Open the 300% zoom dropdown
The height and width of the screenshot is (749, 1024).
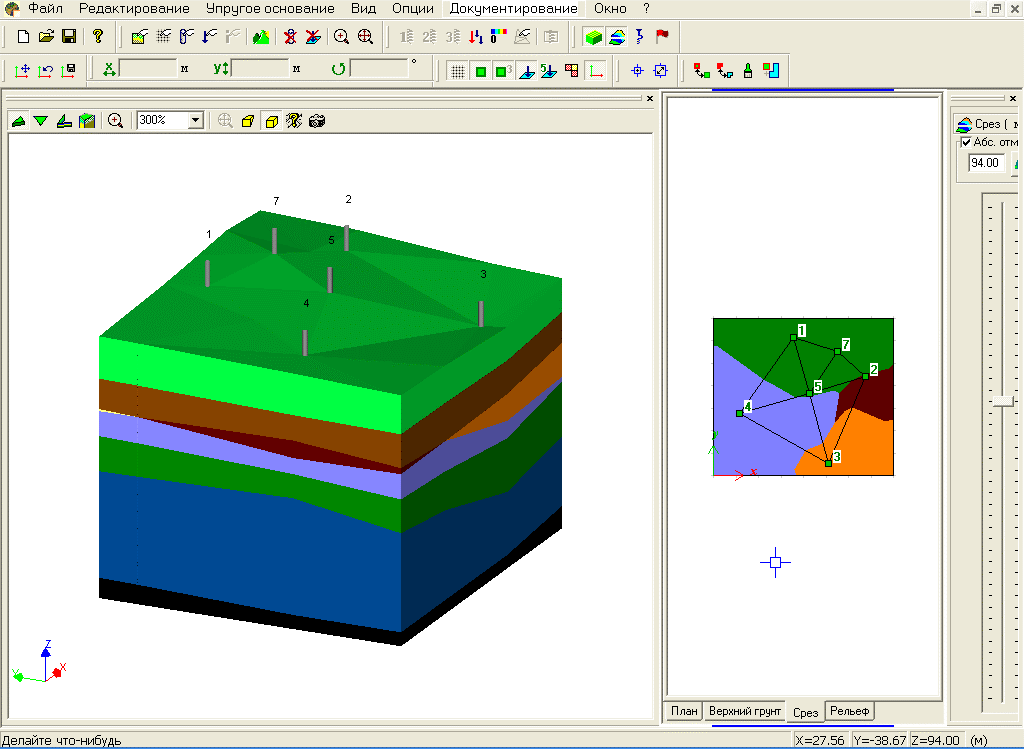click(x=196, y=120)
